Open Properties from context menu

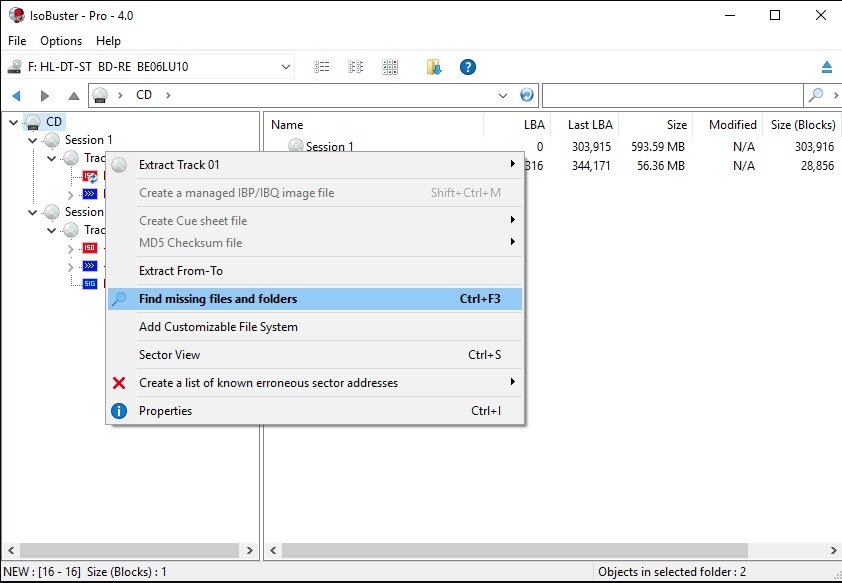pos(315,411)
